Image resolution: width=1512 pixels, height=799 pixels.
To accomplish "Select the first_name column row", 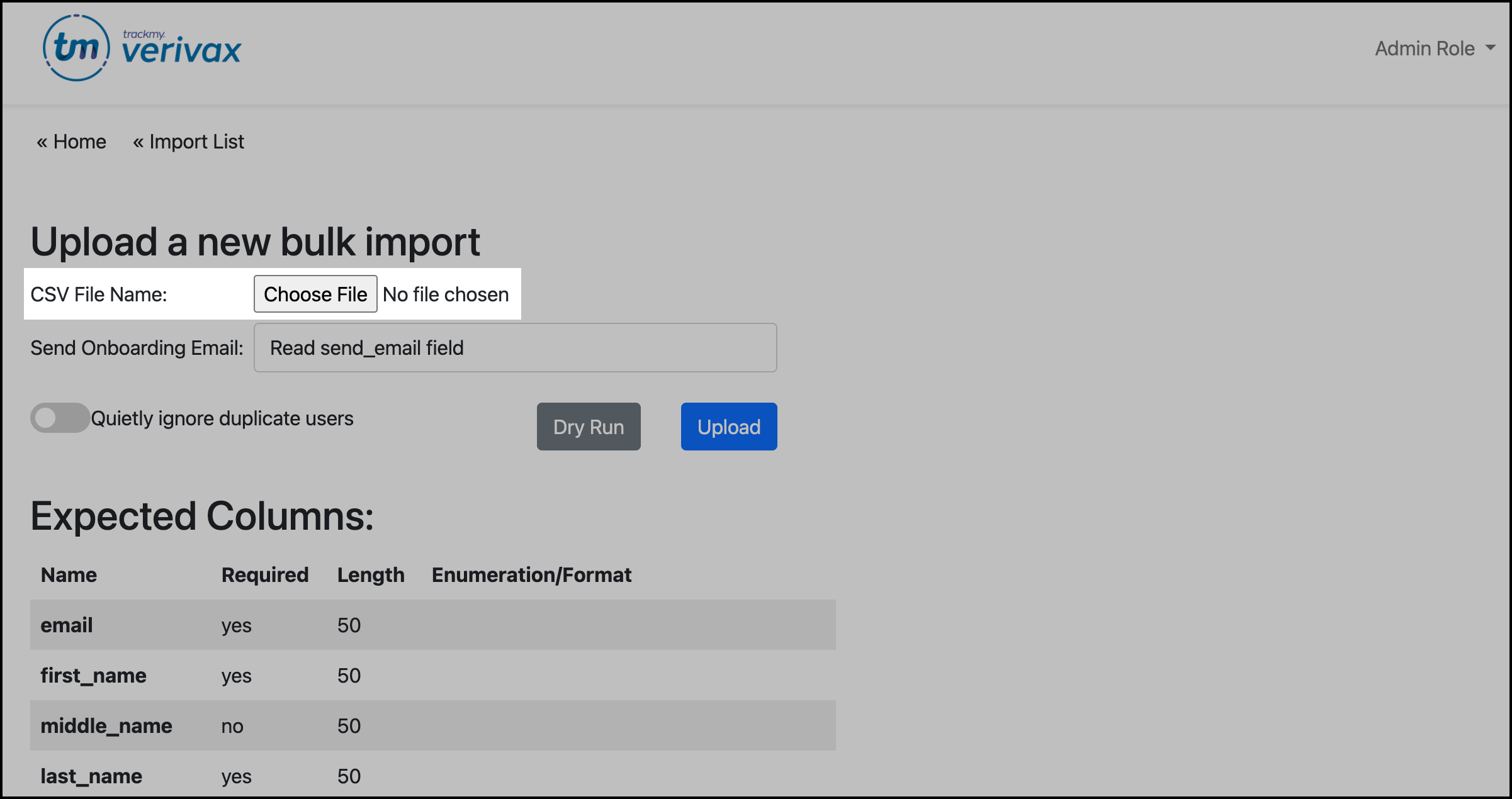I will pyautogui.click(x=432, y=675).
